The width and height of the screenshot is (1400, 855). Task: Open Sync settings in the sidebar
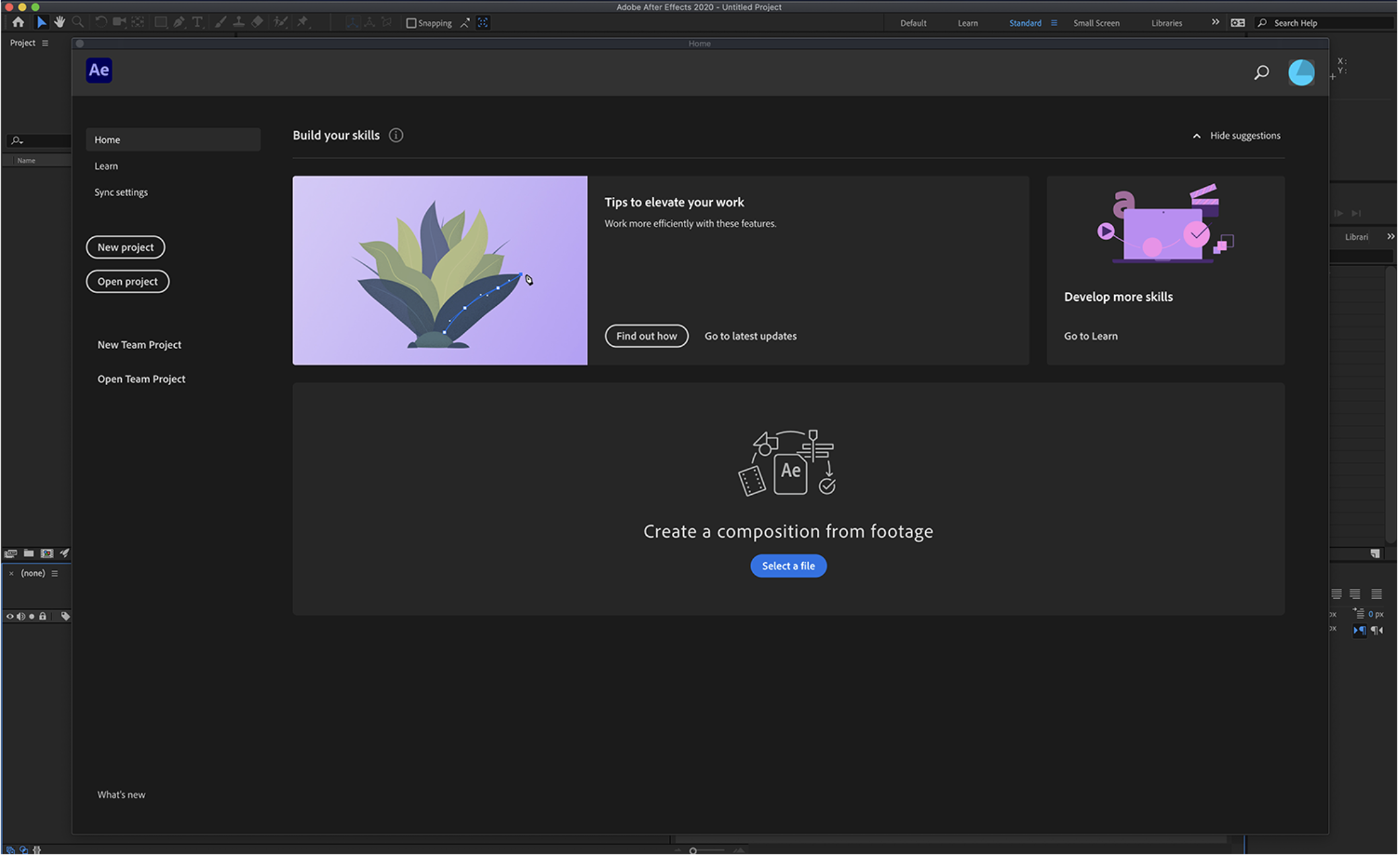[x=121, y=192]
